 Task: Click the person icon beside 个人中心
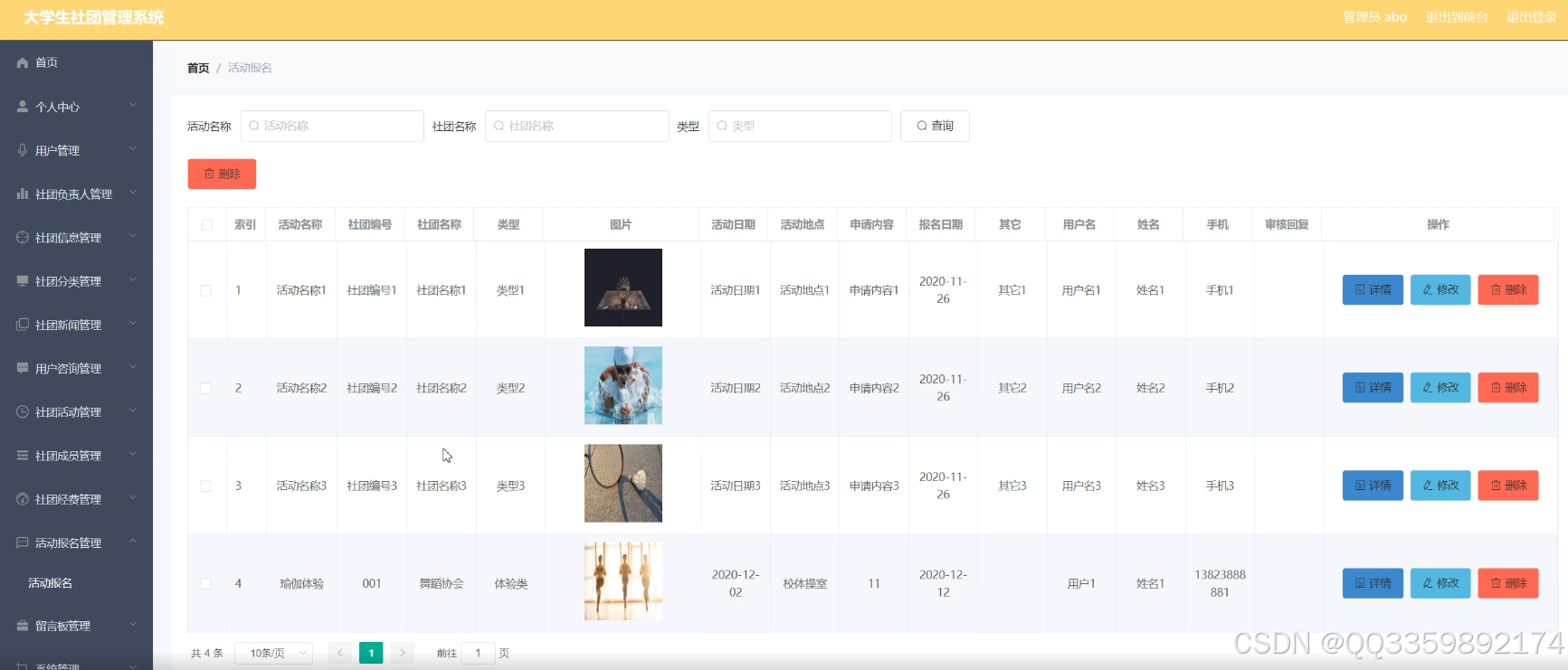point(23,106)
